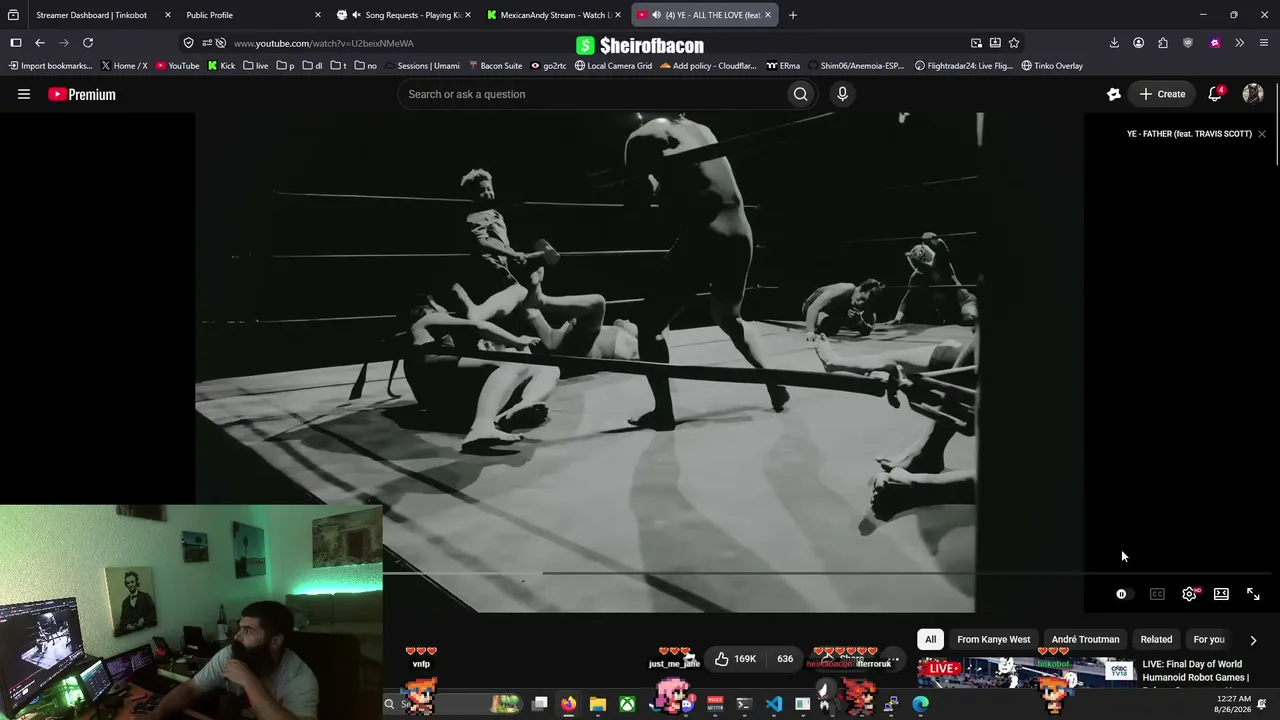The image size is (1280, 720).
Task: Open the Import bookmarks bookmark
Action: (x=50, y=66)
